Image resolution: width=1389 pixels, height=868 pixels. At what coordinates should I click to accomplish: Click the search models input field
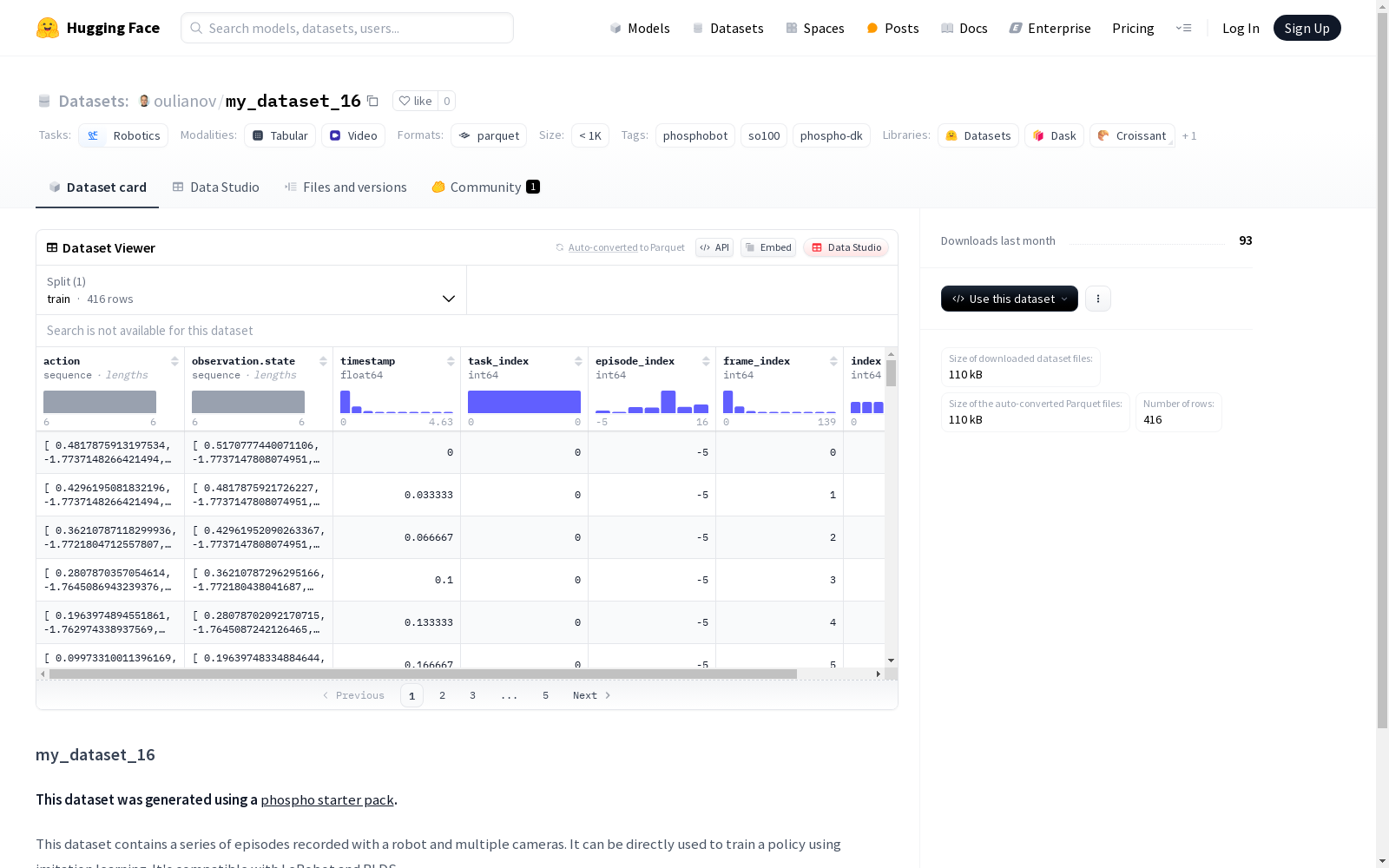point(347,28)
